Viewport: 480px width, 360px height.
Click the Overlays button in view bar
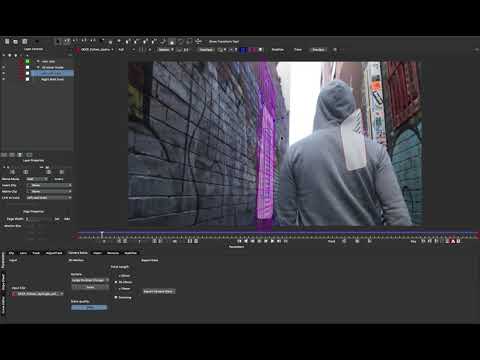(206, 50)
